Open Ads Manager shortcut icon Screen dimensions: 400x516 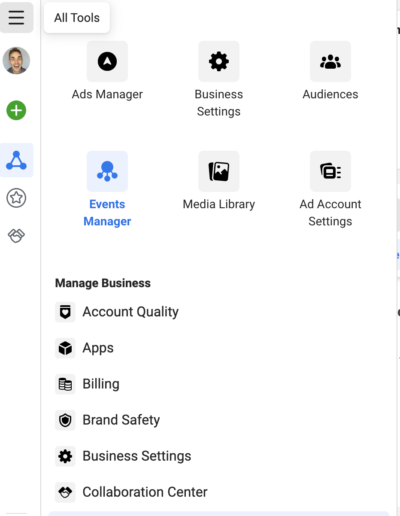107,61
